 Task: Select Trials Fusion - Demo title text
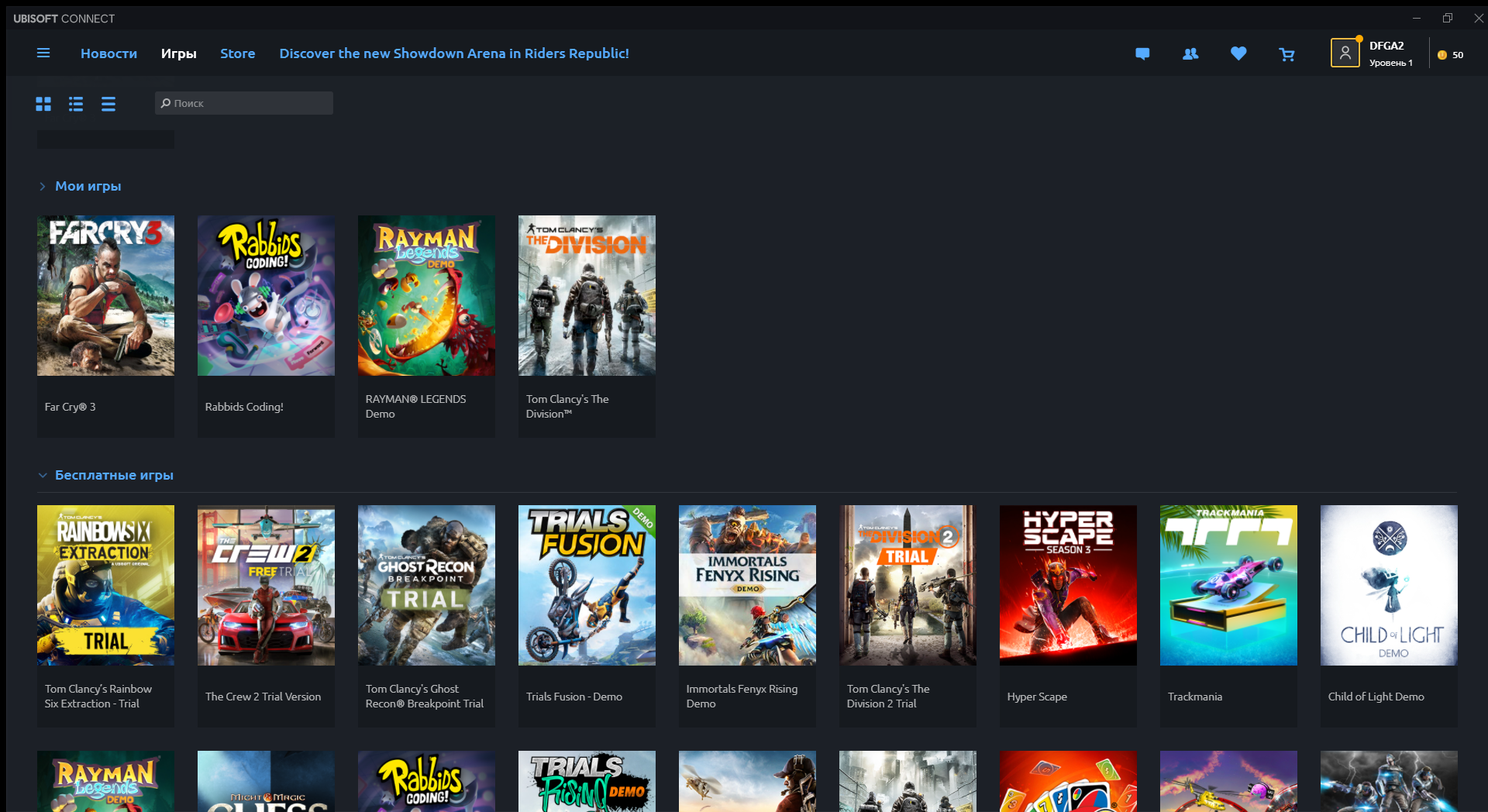pos(573,697)
